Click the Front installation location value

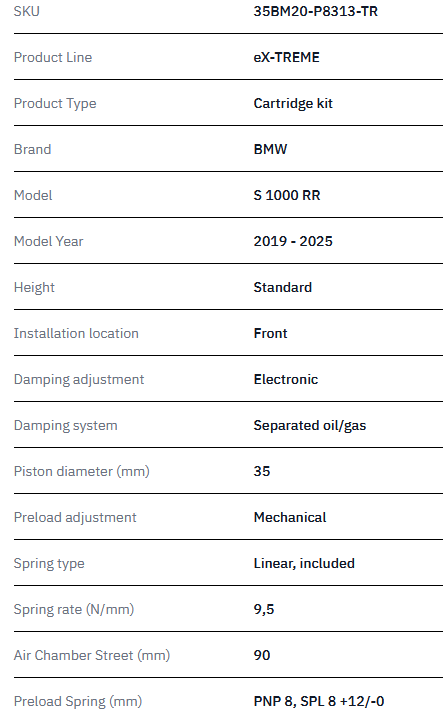click(x=270, y=333)
